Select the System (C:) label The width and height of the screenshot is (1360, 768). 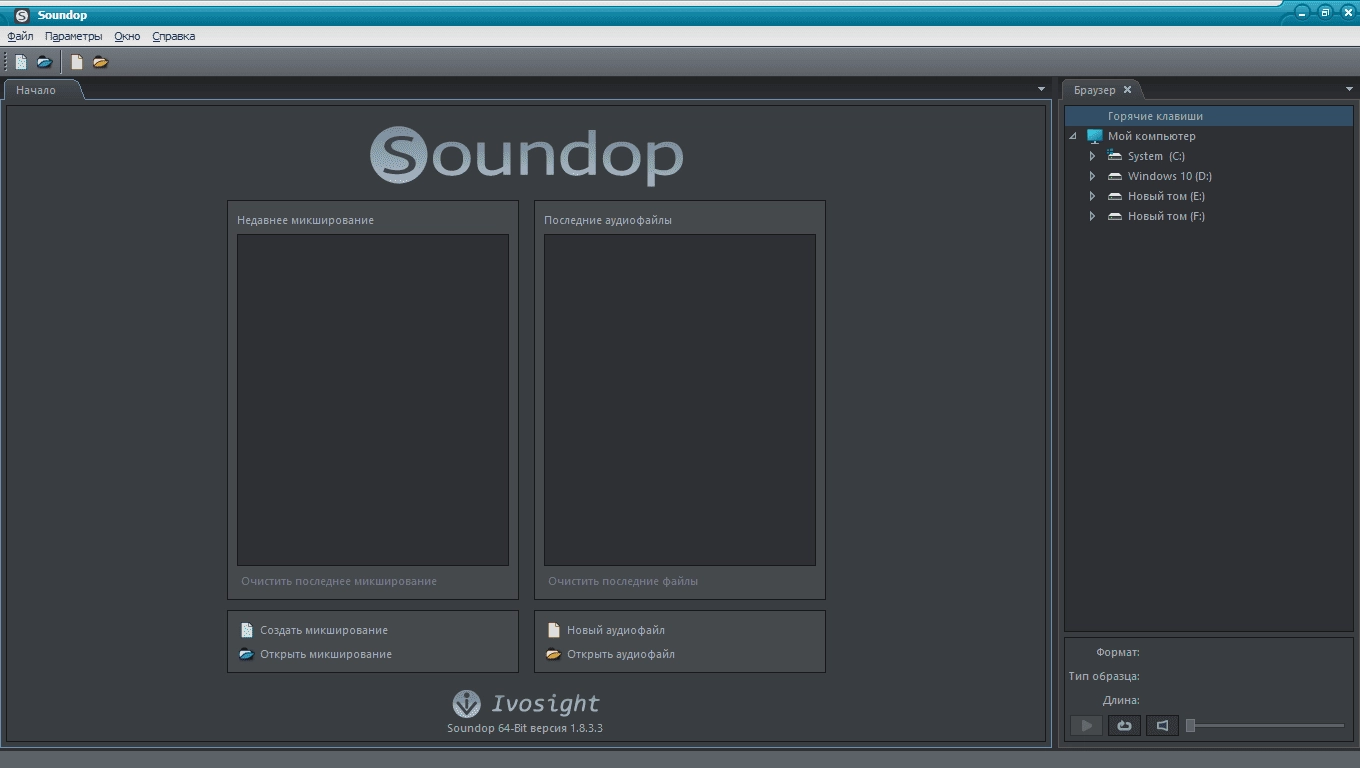click(x=1156, y=156)
